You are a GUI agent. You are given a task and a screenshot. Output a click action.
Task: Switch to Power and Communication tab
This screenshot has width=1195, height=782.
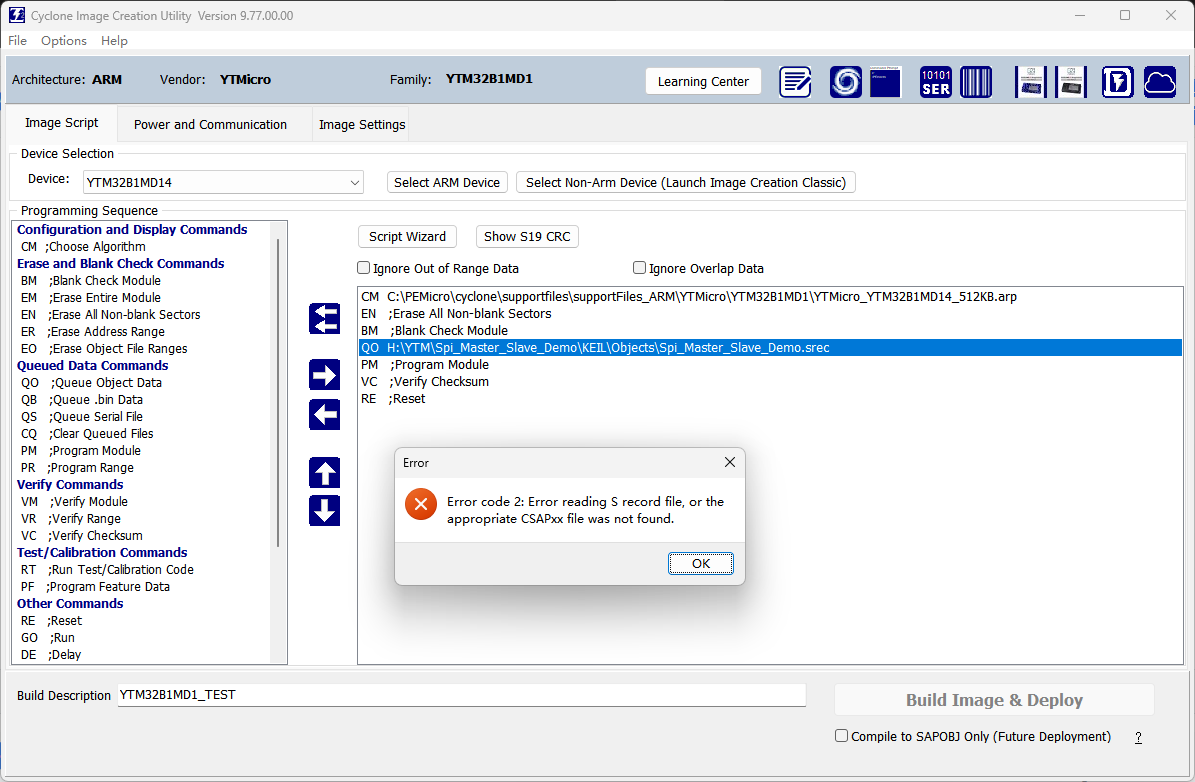[x=210, y=124]
